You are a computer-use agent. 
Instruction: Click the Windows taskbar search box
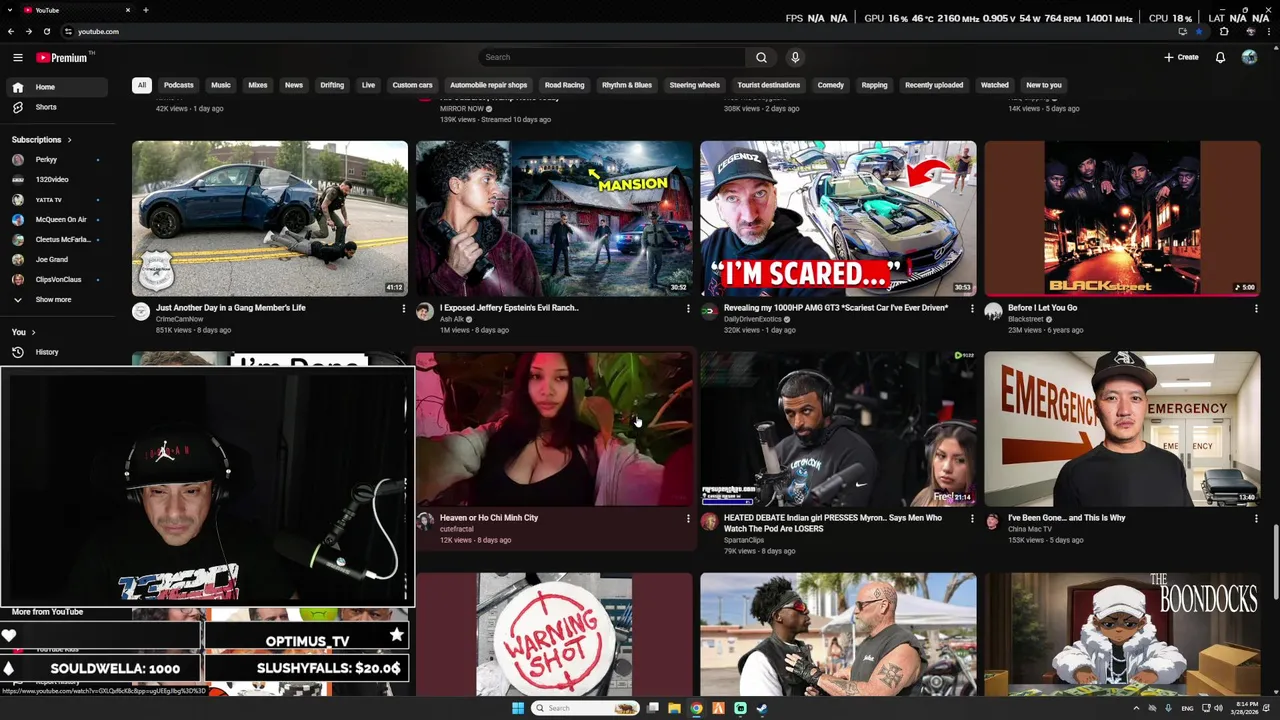pos(585,708)
